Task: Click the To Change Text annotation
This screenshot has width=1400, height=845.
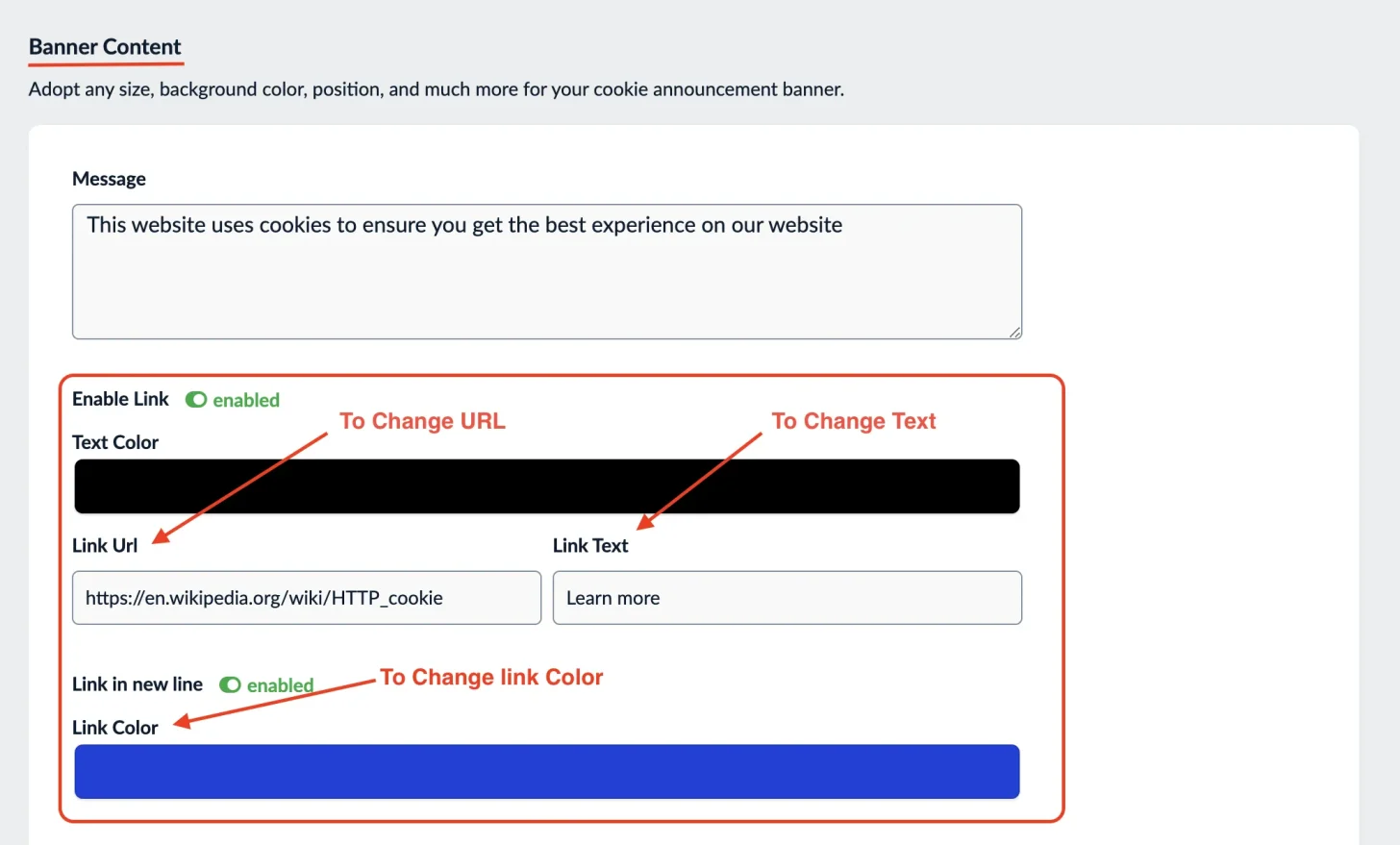Action: point(854,421)
